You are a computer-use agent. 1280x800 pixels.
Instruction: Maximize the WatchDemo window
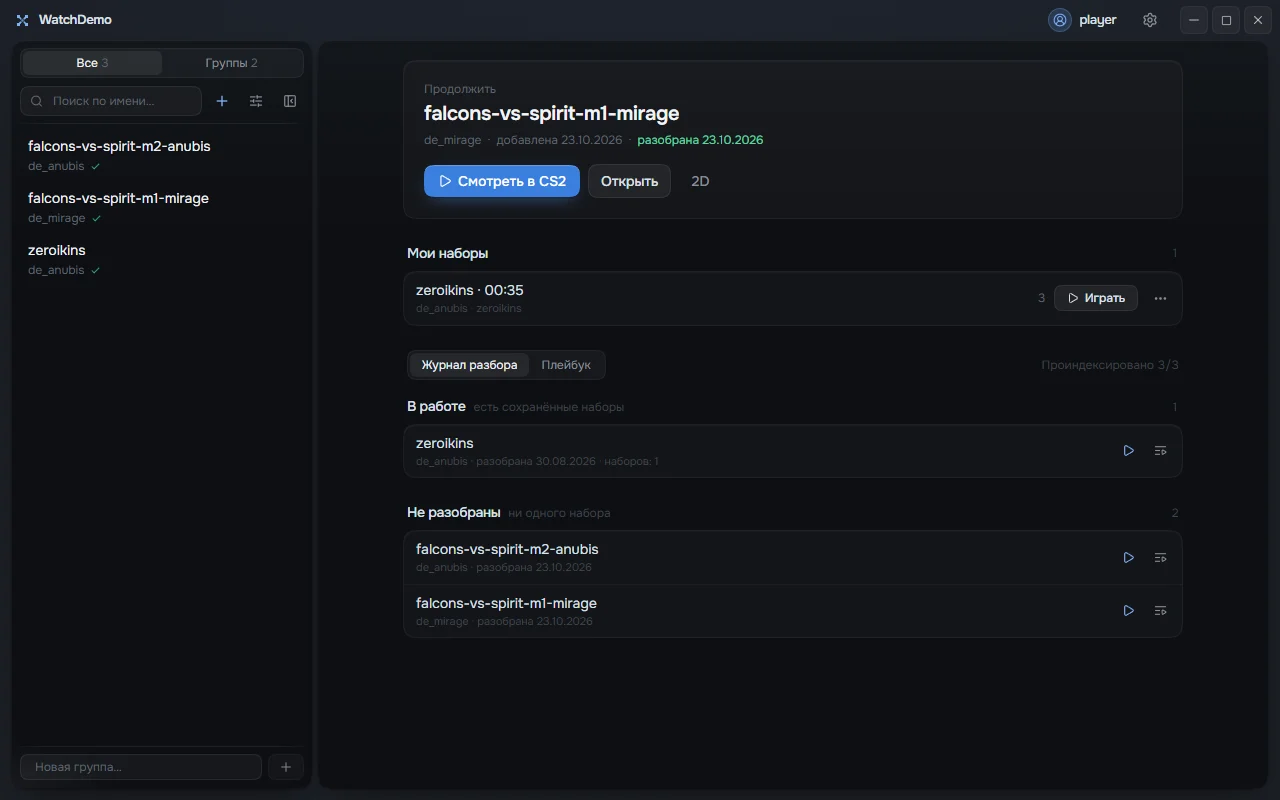click(x=1226, y=20)
